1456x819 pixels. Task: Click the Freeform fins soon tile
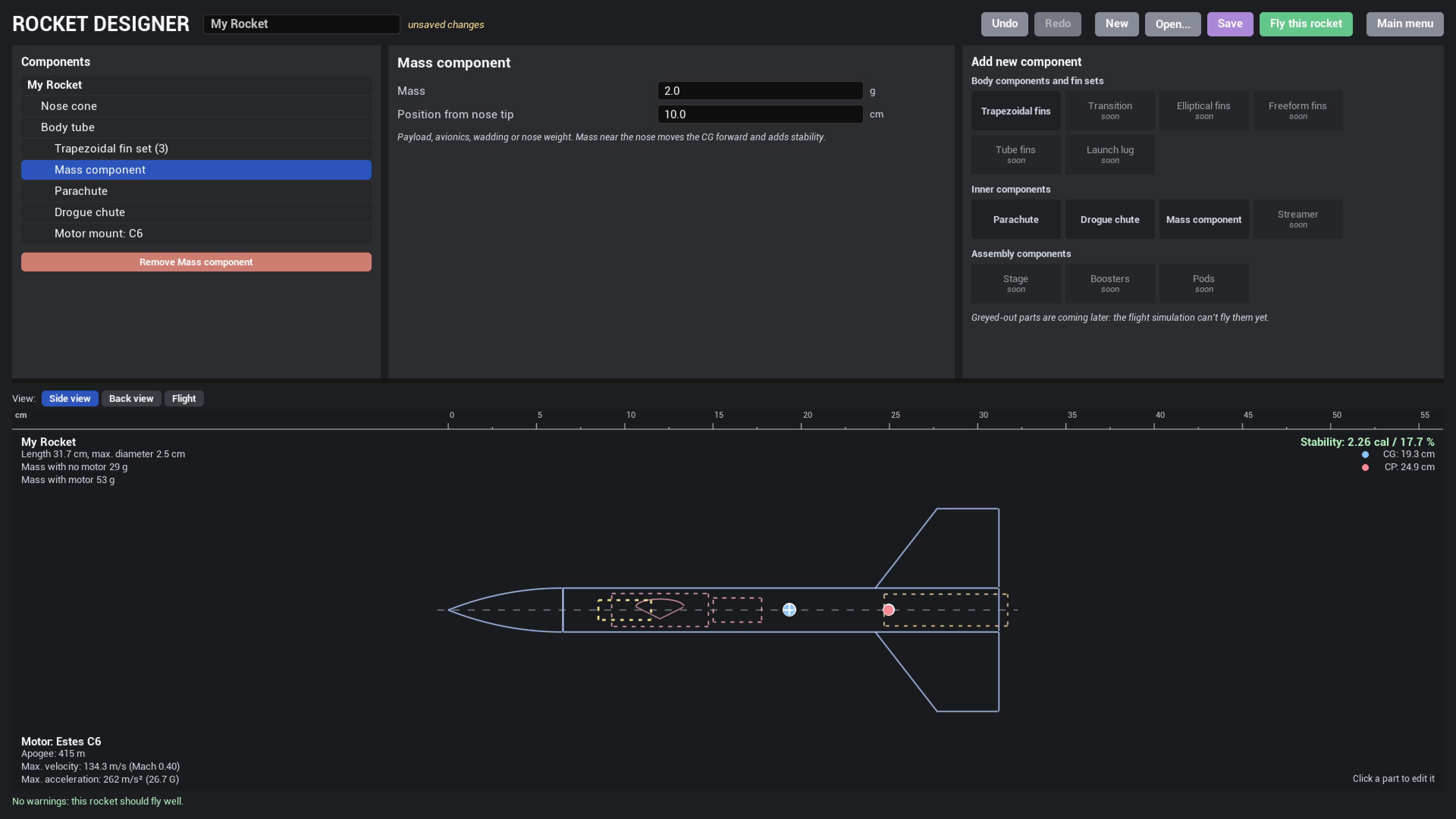coord(1298,111)
